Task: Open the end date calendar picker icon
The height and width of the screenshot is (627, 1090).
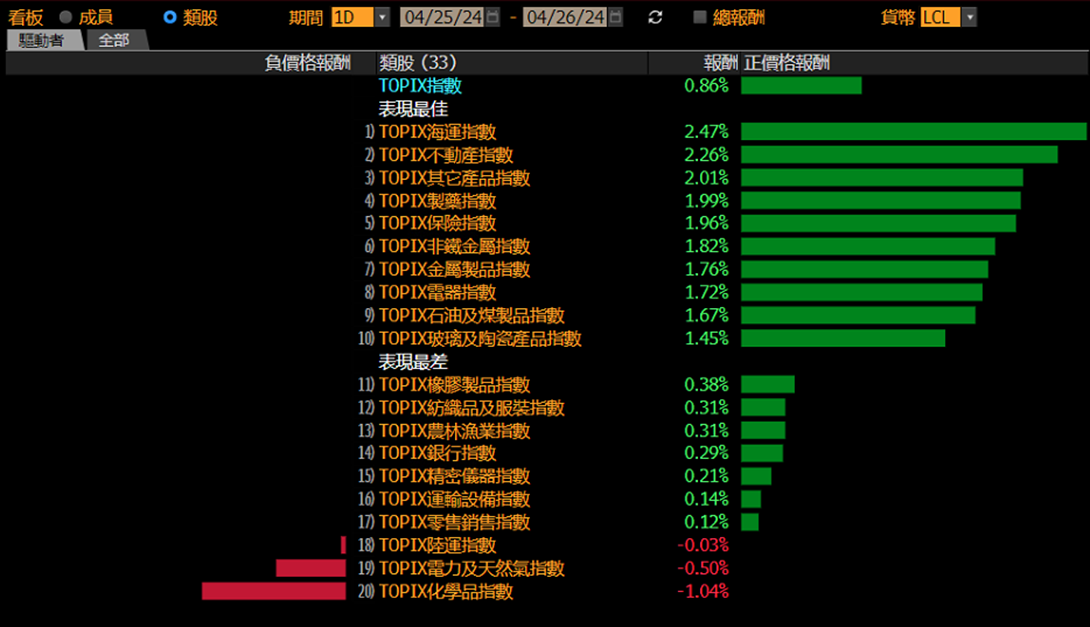Action: coord(615,17)
